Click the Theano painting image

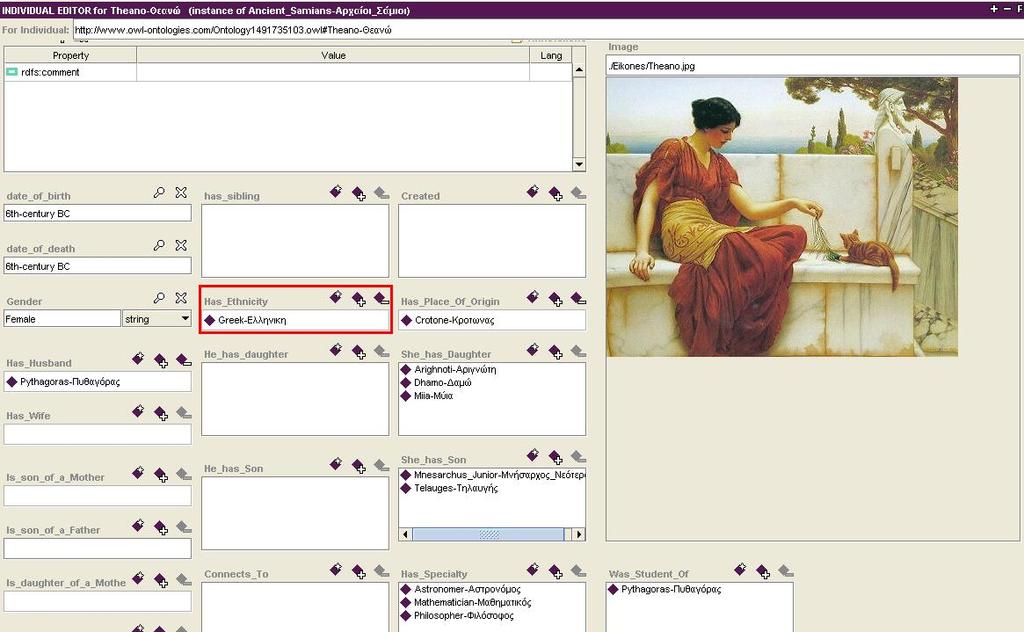tap(782, 217)
